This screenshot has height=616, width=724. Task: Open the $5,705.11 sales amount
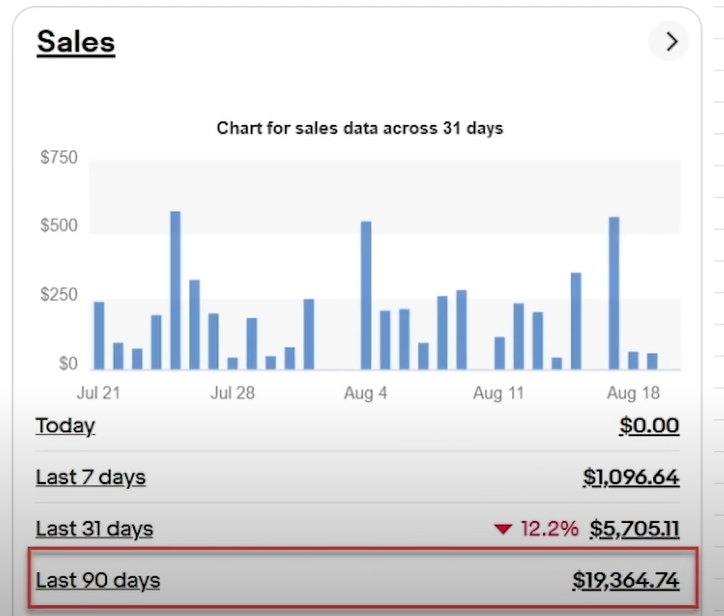pyautogui.click(x=634, y=529)
